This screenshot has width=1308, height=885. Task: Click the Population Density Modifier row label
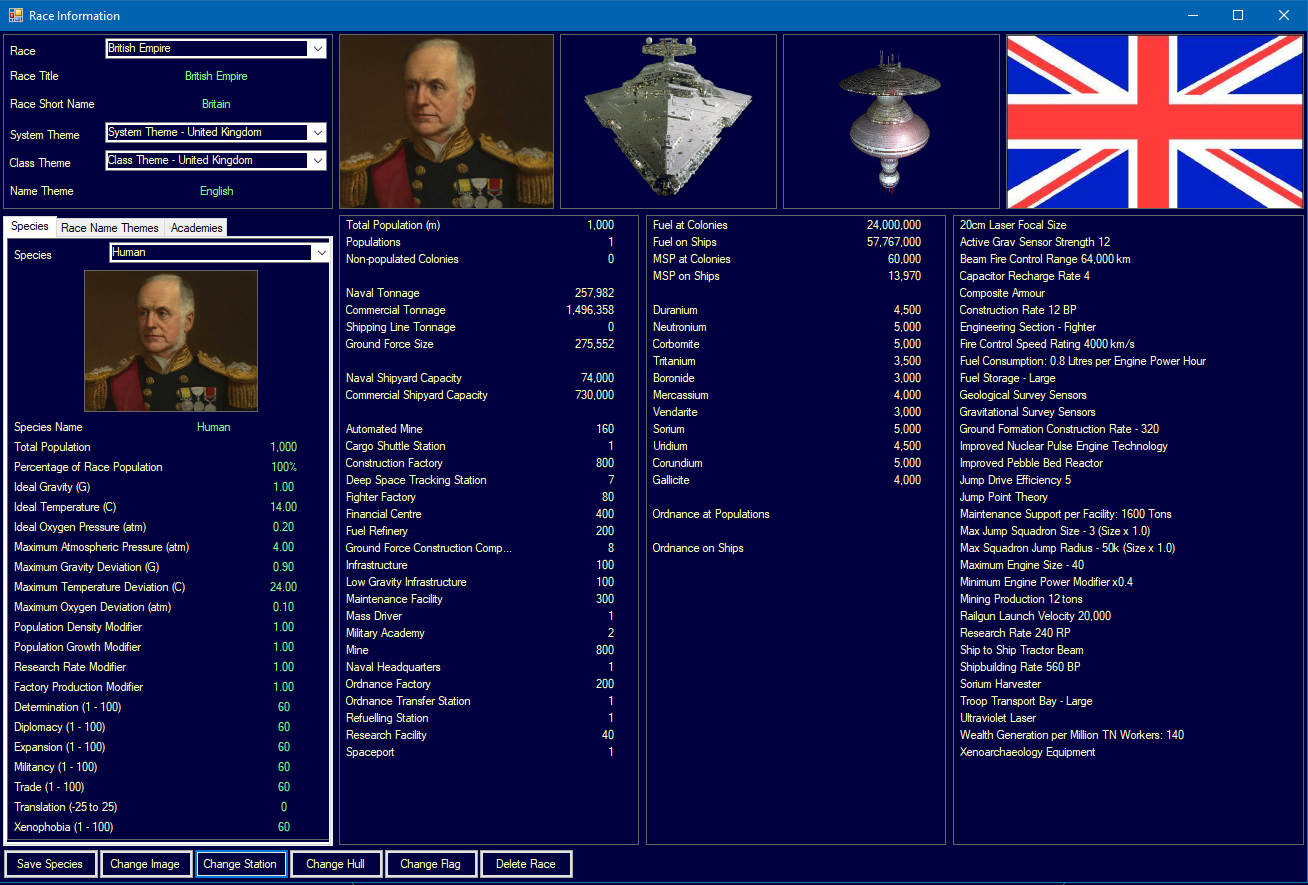pos(78,627)
